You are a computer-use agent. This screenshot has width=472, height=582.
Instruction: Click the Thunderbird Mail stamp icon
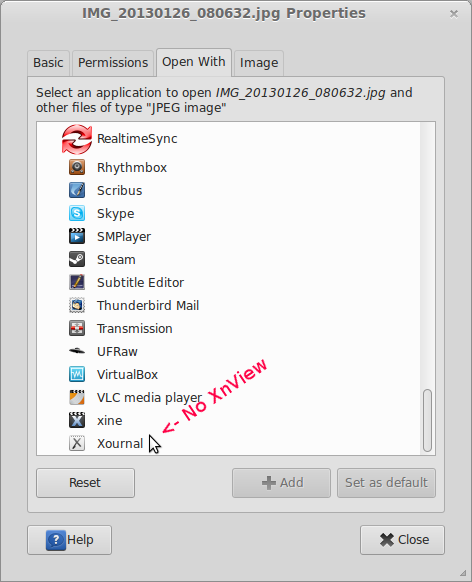click(x=77, y=305)
